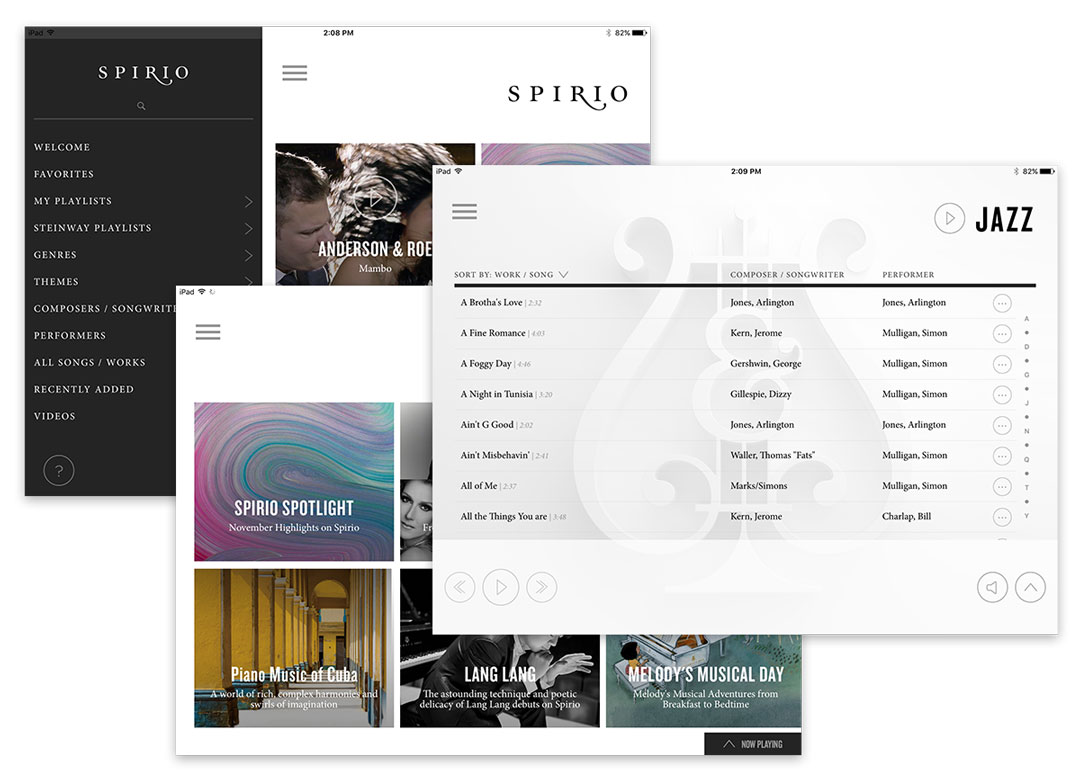Open the search icon in the Spirio sidebar

coord(141,106)
